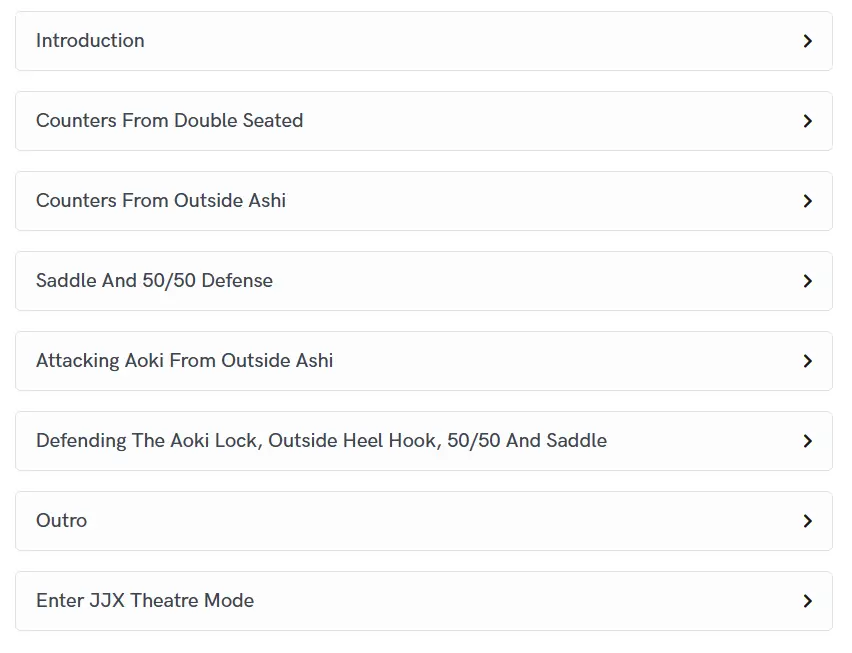This screenshot has width=852, height=653.
Task: Expand the Outro section chevron
Action: point(807,521)
